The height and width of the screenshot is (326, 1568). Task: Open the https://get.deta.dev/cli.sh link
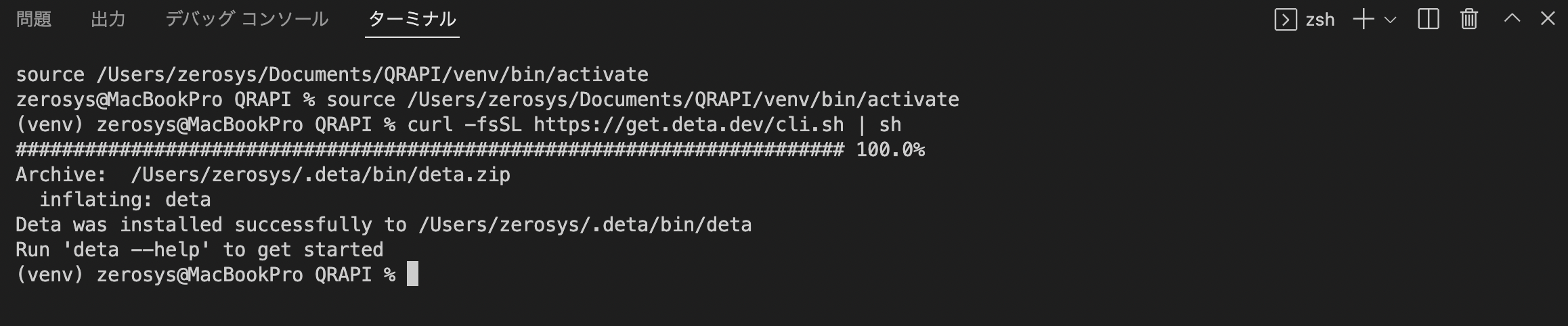(689, 124)
